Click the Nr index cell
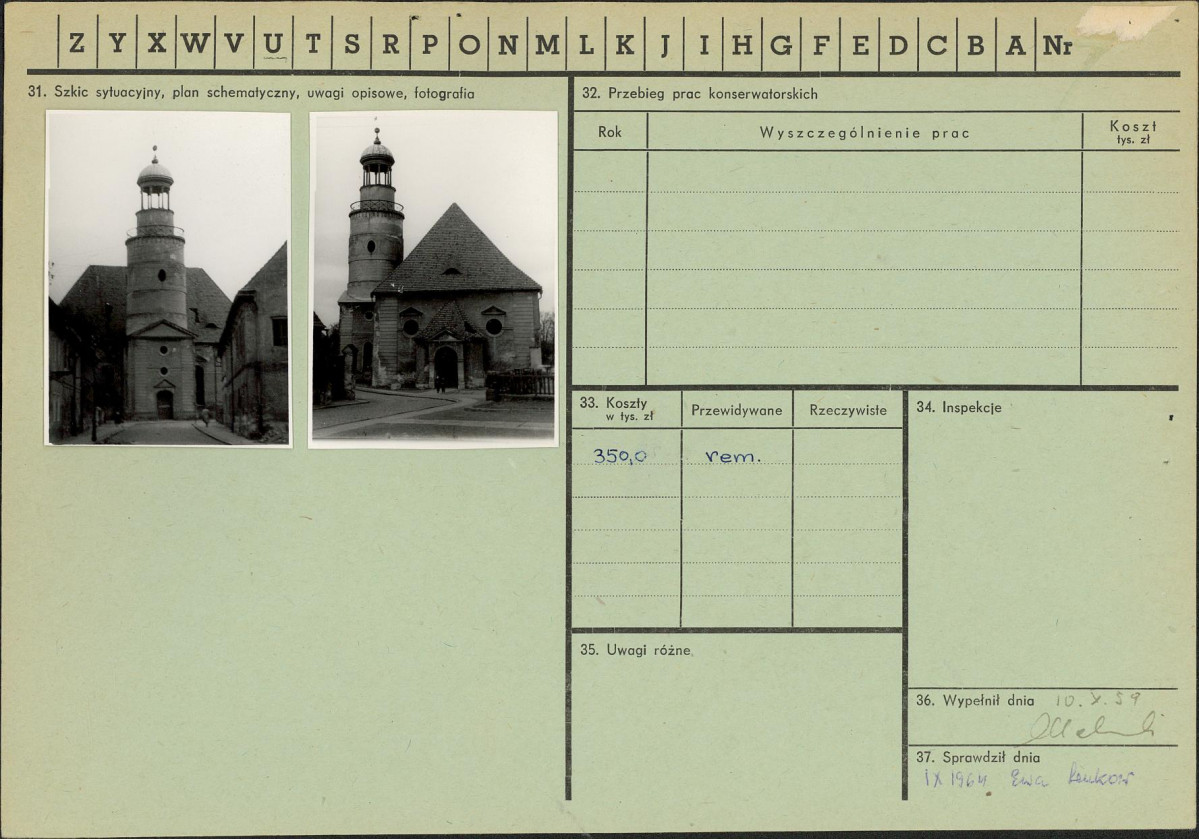1199x839 pixels. pyautogui.click(x=1058, y=44)
